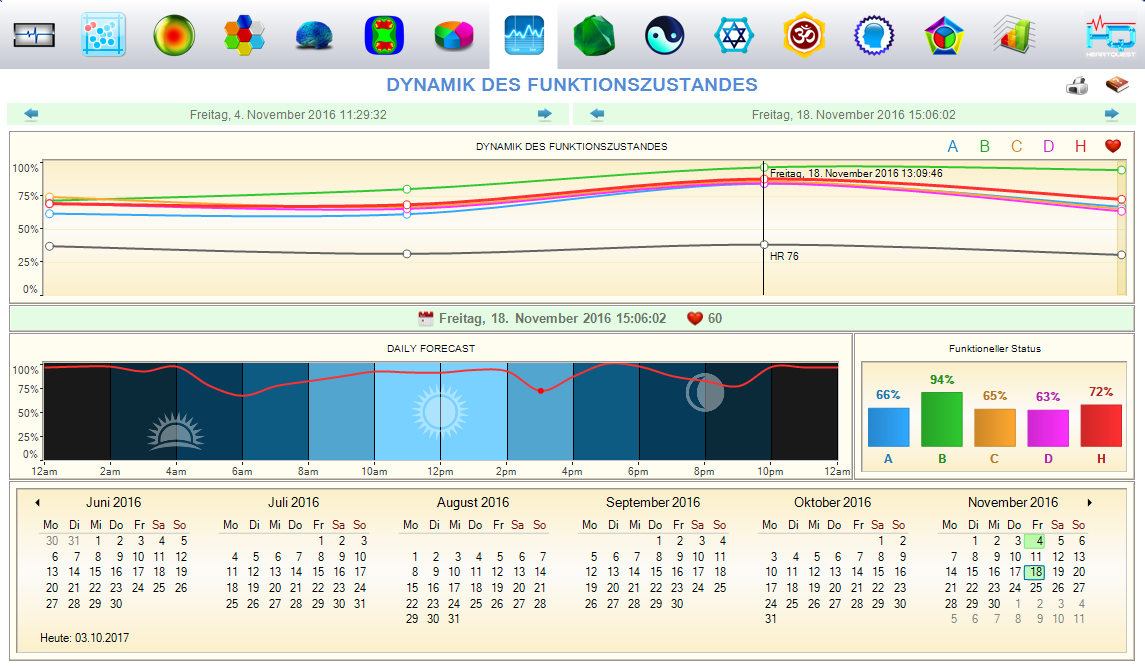Click the Juni 2016 month header

[113, 502]
